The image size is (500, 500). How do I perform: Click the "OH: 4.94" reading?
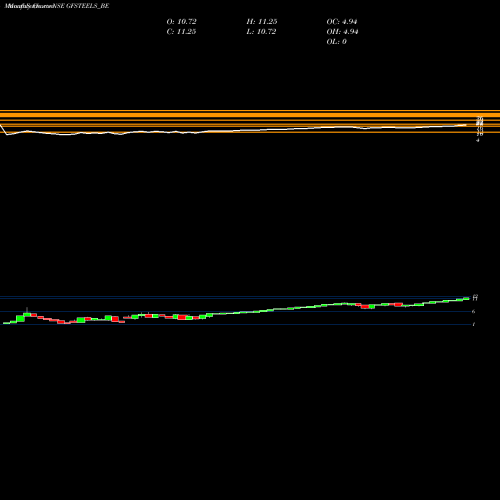click(342, 32)
